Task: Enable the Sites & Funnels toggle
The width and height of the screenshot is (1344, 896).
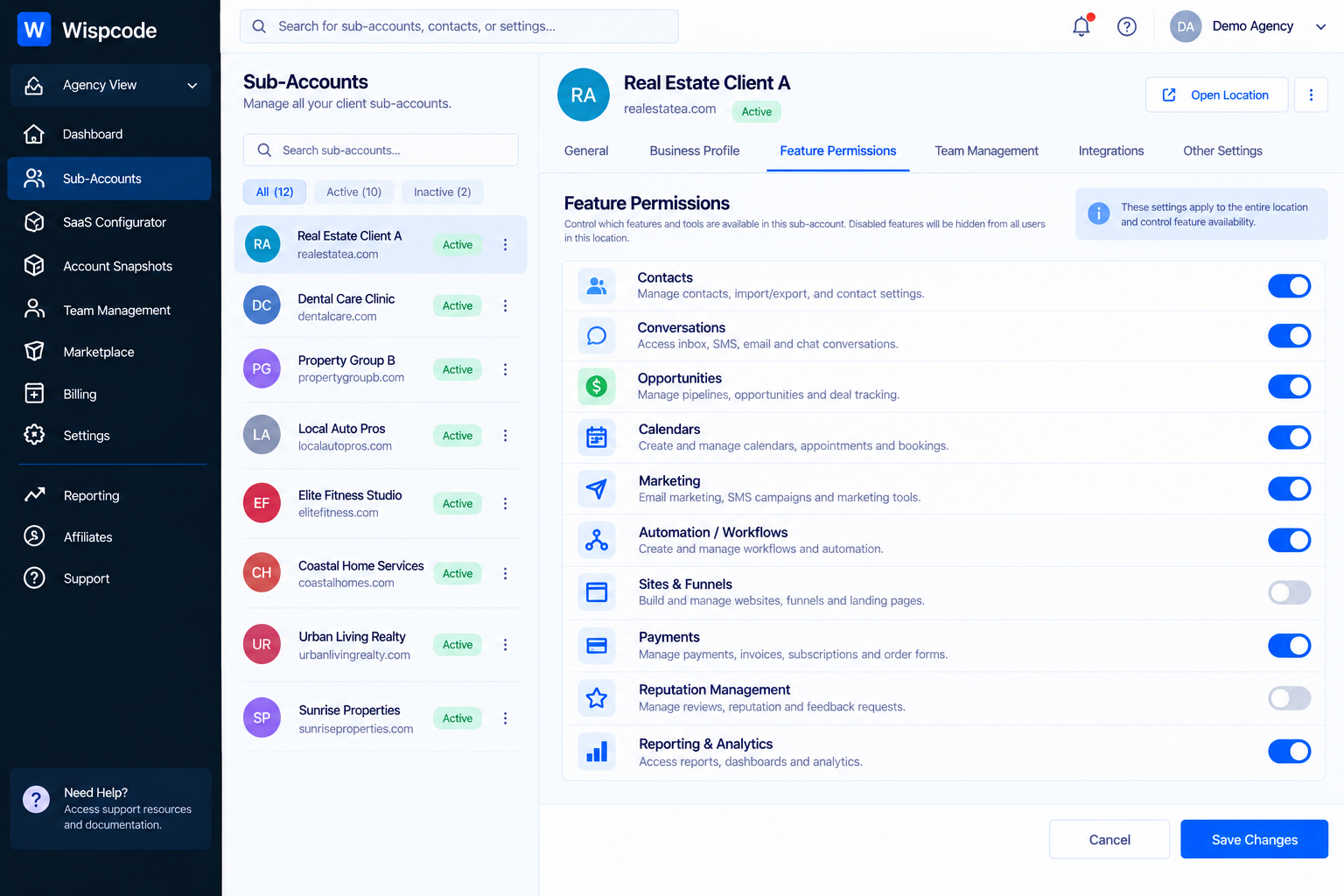Action: point(1289,592)
